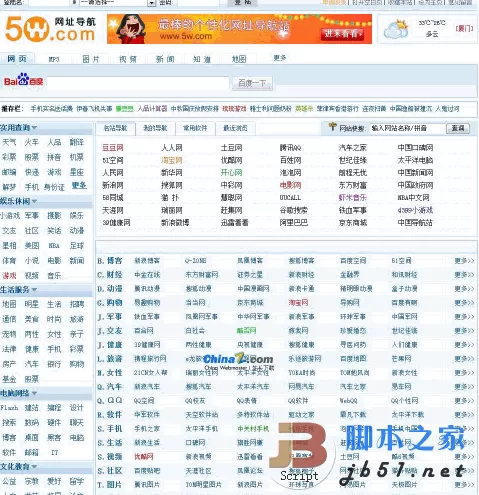Open the G. 购物 category heading

[x=110, y=303]
